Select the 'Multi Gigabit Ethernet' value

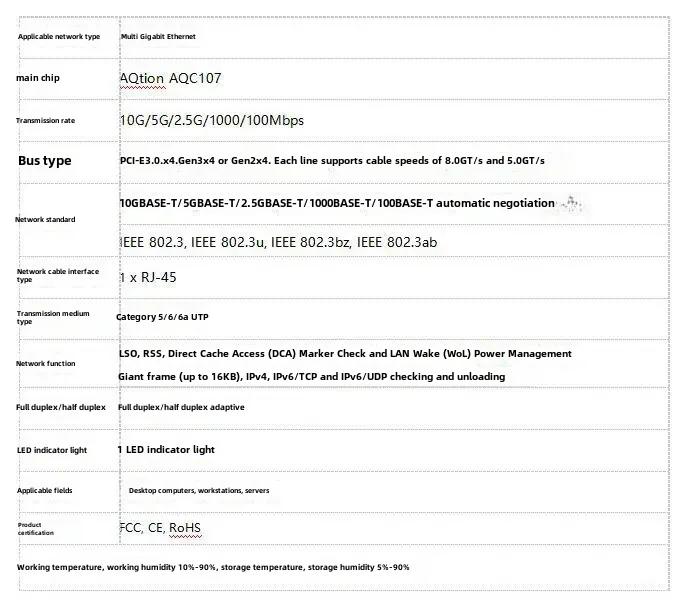pos(158,37)
